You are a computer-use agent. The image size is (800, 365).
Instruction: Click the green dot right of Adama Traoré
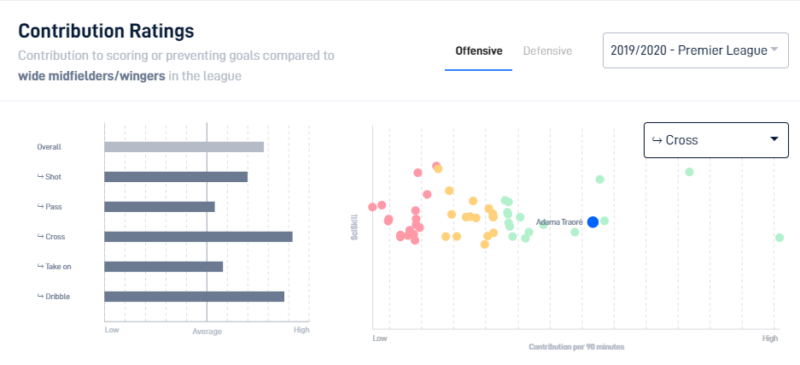click(605, 221)
